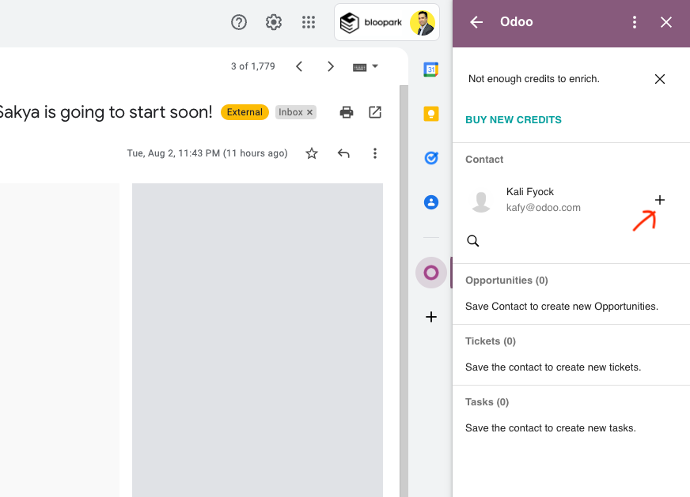
Task: Open Gmail settings gear
Action: pos(274,22)
